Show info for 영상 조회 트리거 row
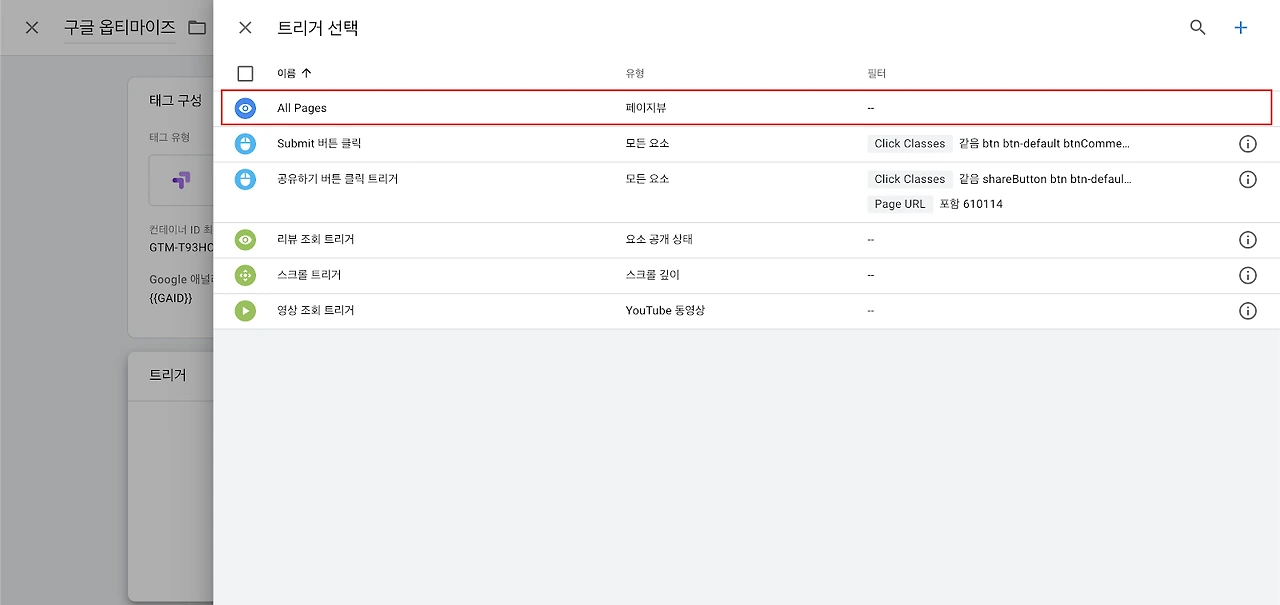 pos(1247,311)
